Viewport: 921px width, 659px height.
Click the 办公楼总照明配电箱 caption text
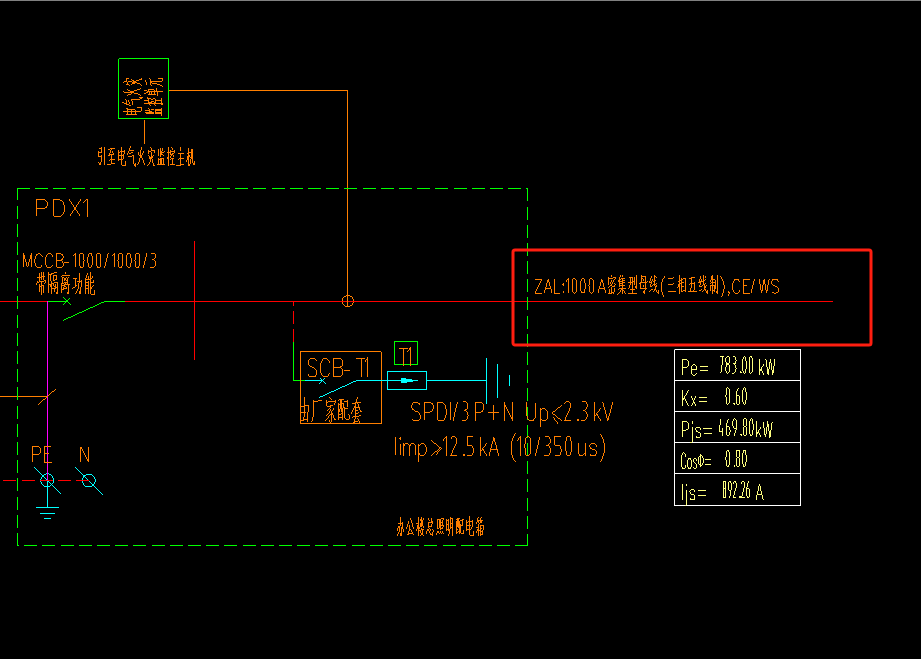[441, 527]
